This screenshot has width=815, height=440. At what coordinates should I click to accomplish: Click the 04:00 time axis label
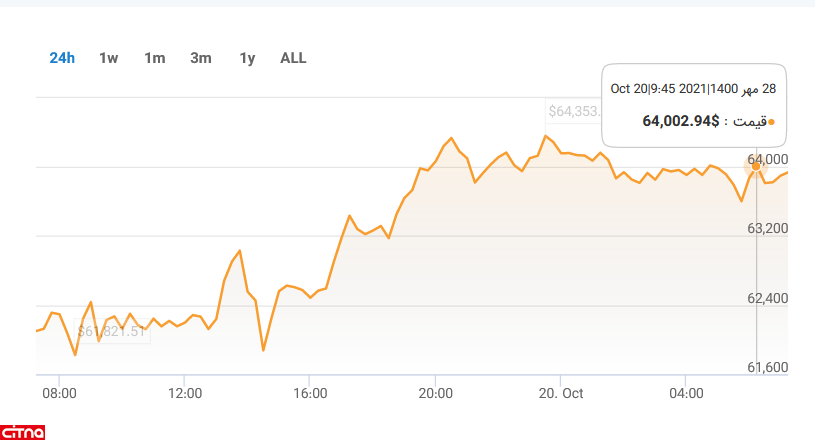(x=687, y=392)
